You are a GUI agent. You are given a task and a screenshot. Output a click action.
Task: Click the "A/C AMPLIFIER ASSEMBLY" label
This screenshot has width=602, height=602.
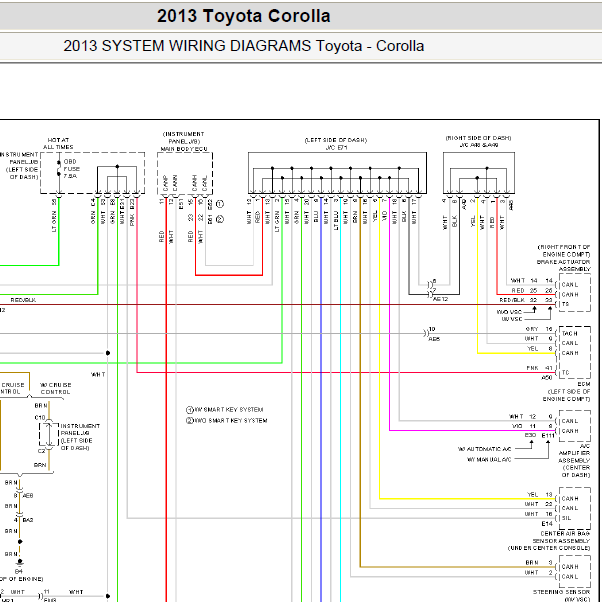pyautogui.click(x=574, y=453)
